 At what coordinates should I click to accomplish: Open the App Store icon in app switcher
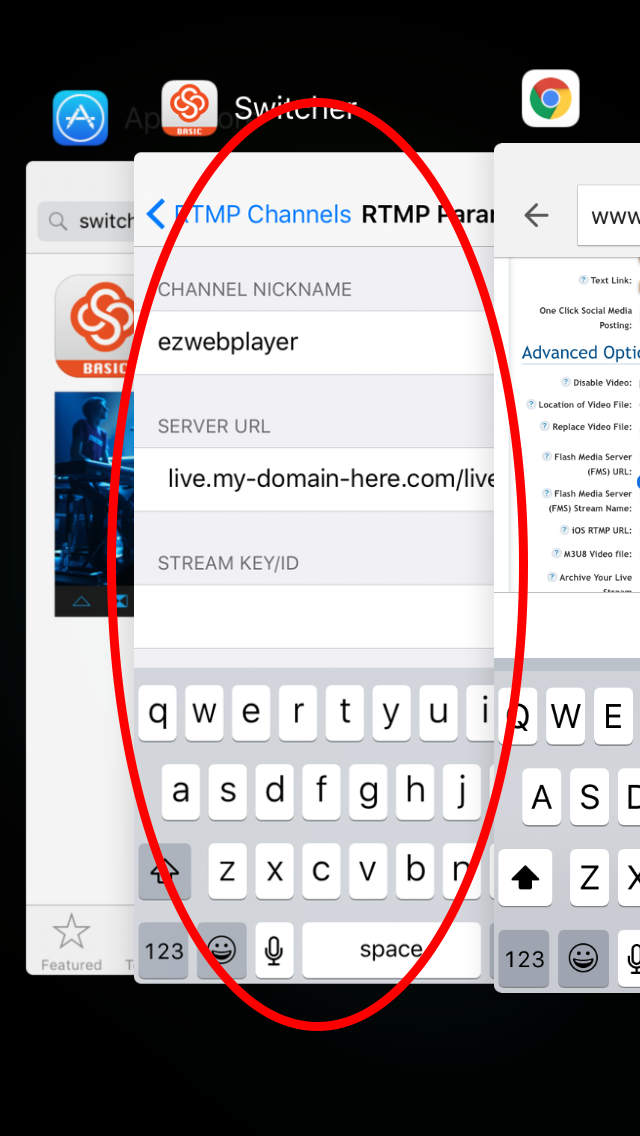pyautogui.click(x=80, y=118)
